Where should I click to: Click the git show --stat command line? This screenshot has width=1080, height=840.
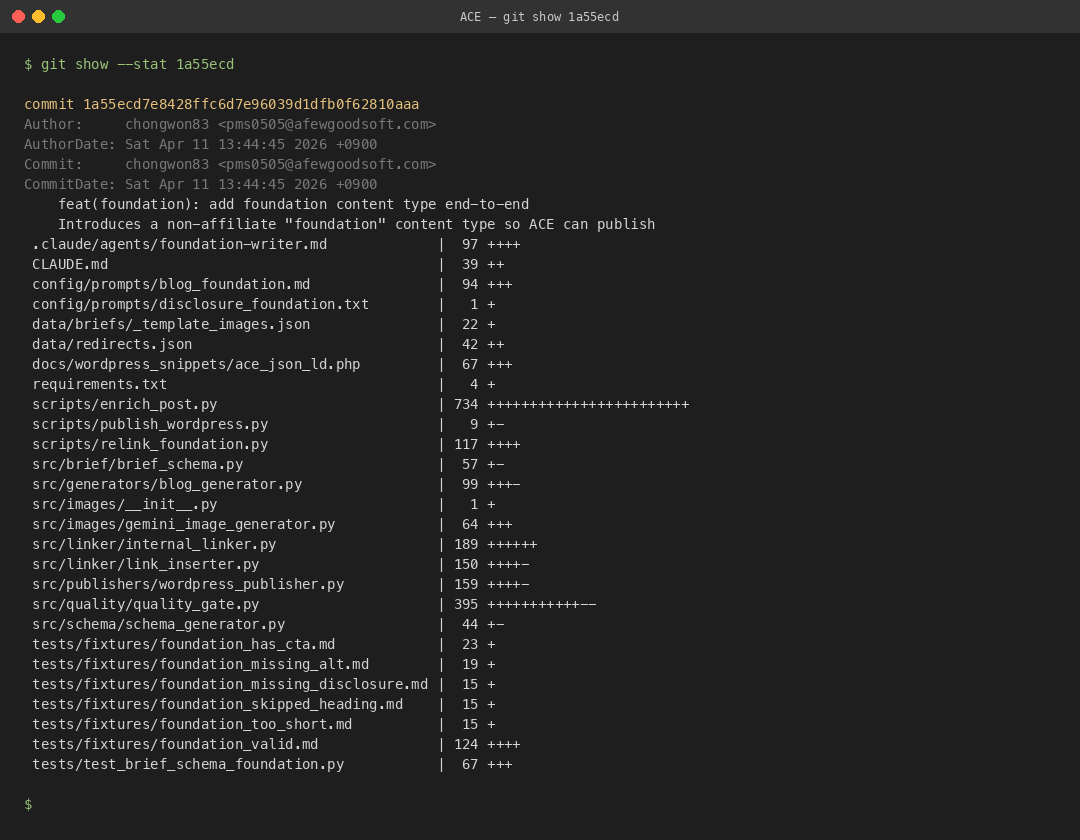coord(129,64)
